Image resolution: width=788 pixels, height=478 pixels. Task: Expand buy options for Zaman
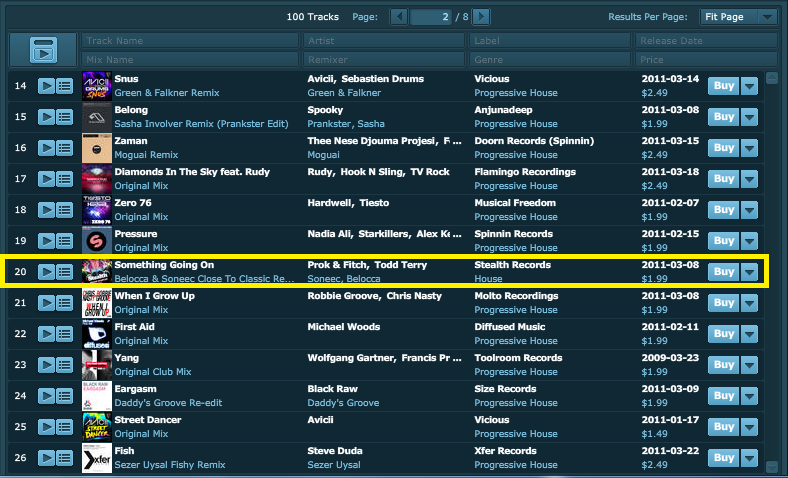749,148
